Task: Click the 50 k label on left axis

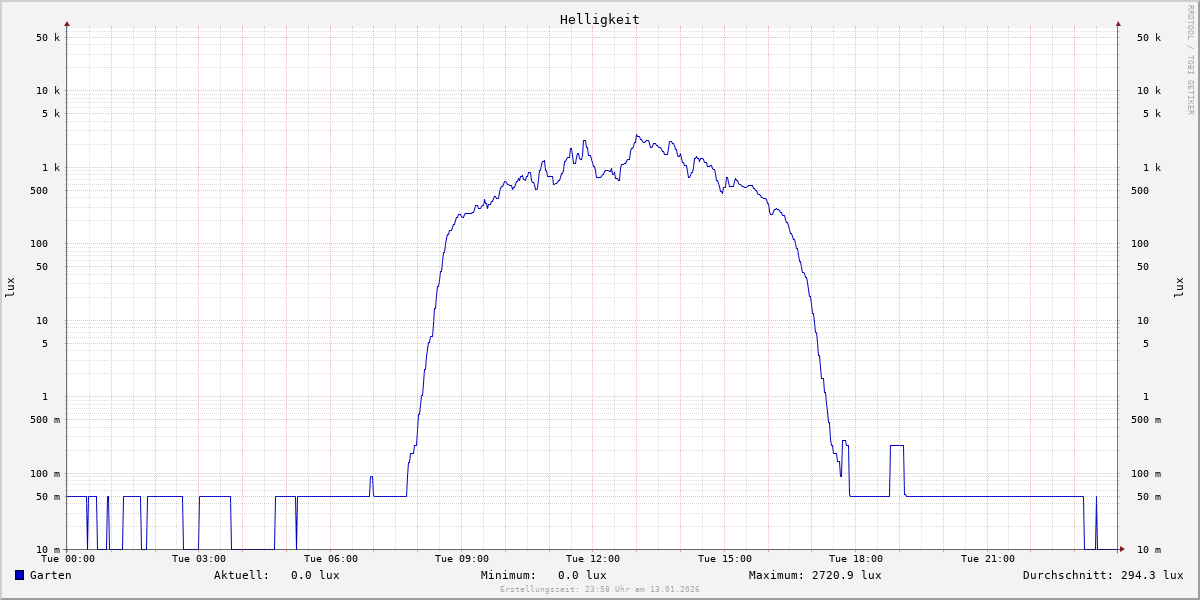Action: [x=48, y=38]
